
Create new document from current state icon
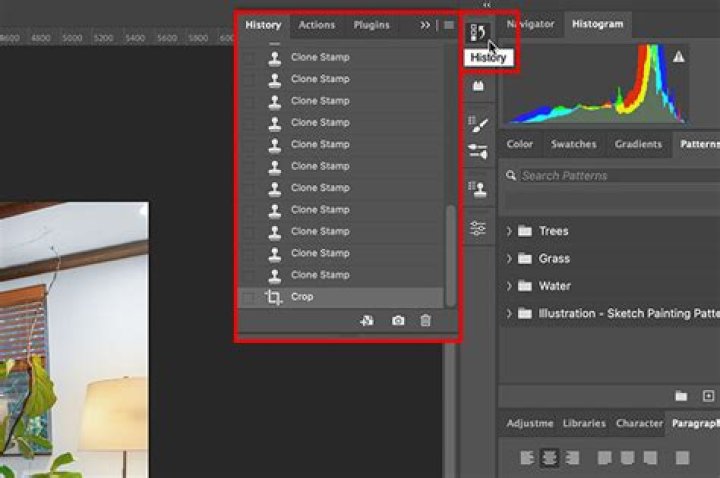(x=367, y=321)
